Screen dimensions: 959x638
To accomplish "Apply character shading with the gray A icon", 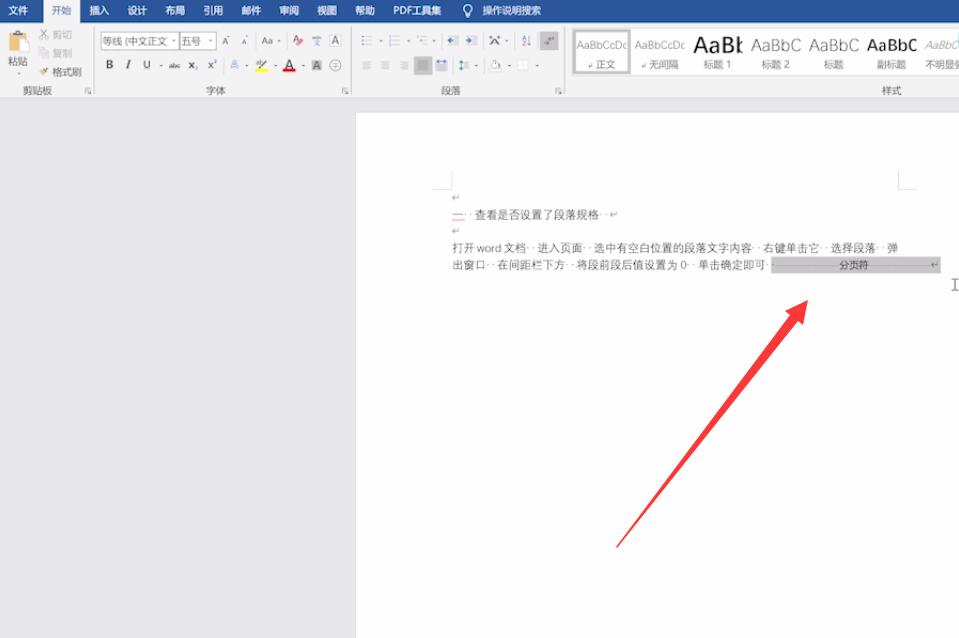I will pos(317,65).
